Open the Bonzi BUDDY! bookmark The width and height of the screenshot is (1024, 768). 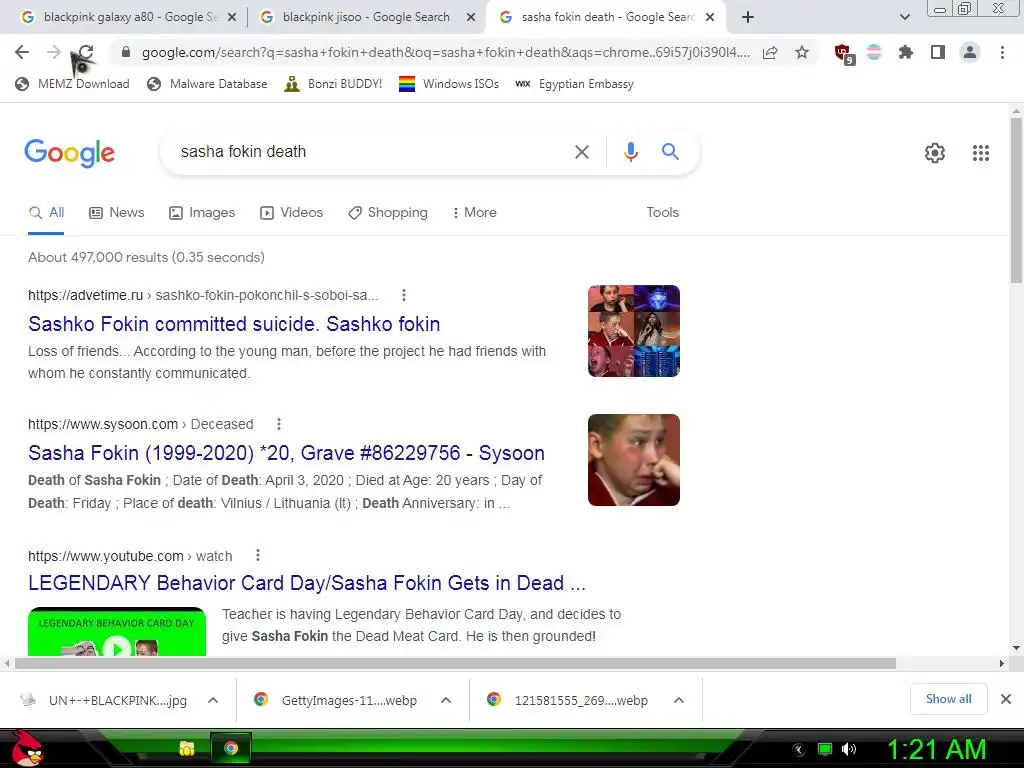(x=333, y=84)
